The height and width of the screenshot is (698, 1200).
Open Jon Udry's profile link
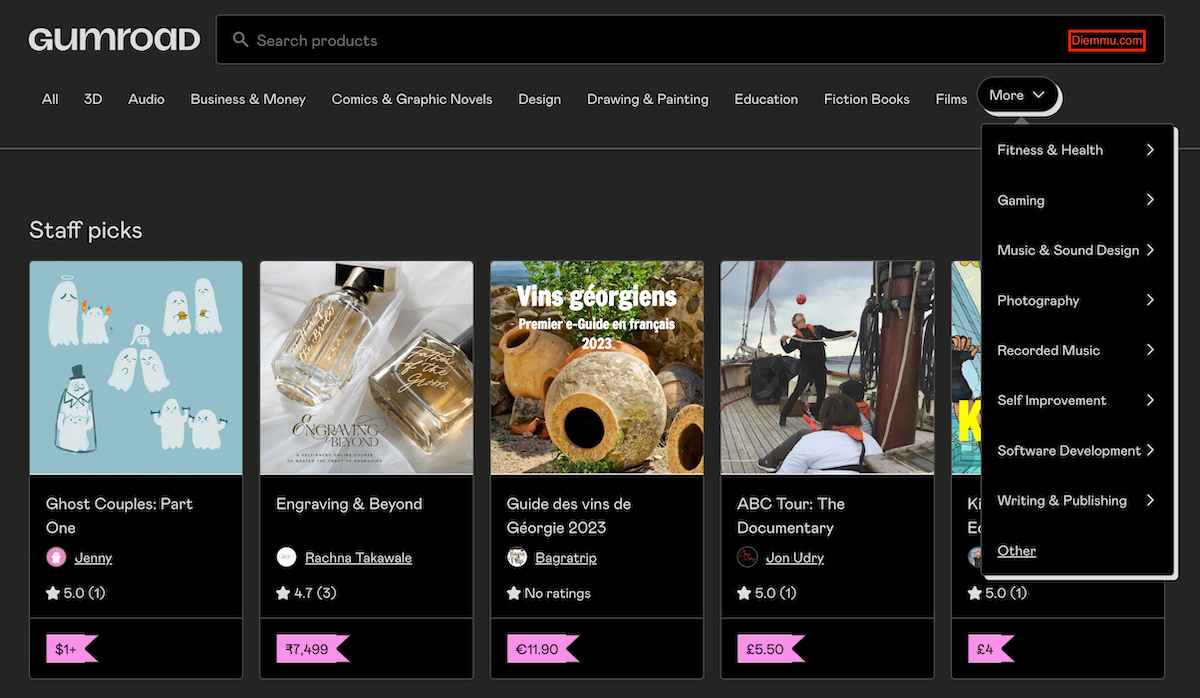[x=795, y=557]
